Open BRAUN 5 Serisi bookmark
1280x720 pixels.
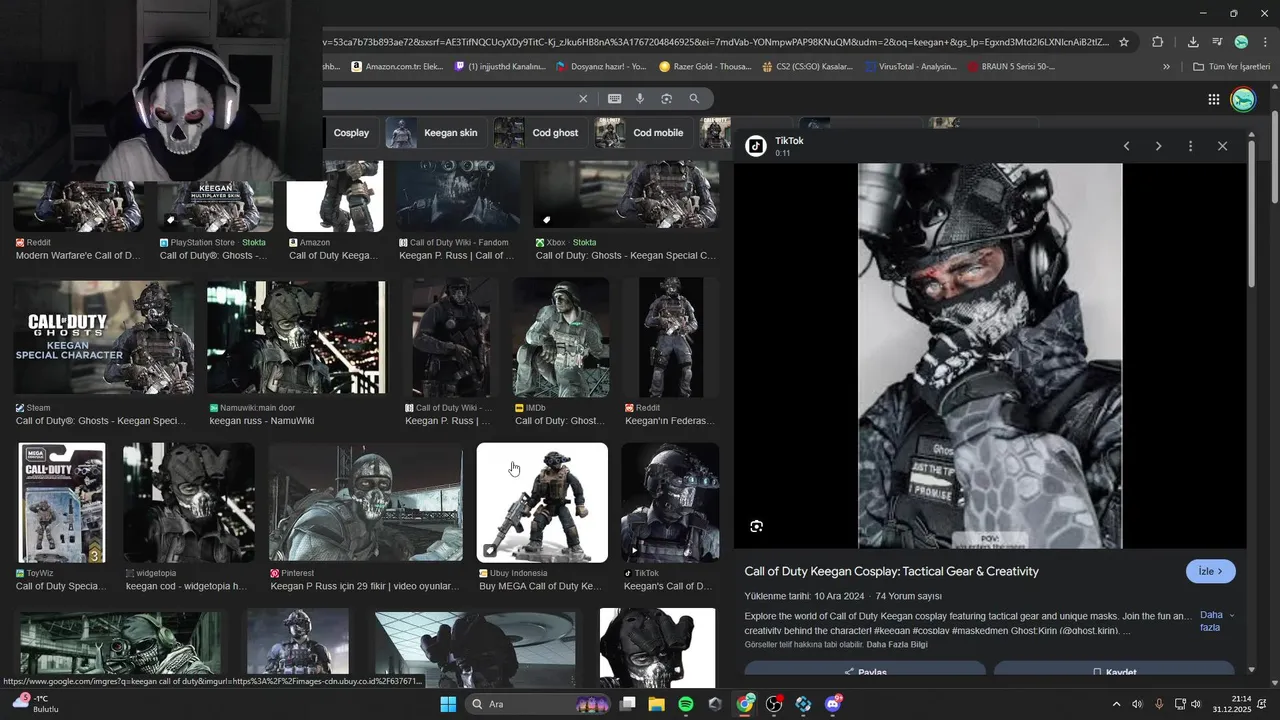point(1011,67)
